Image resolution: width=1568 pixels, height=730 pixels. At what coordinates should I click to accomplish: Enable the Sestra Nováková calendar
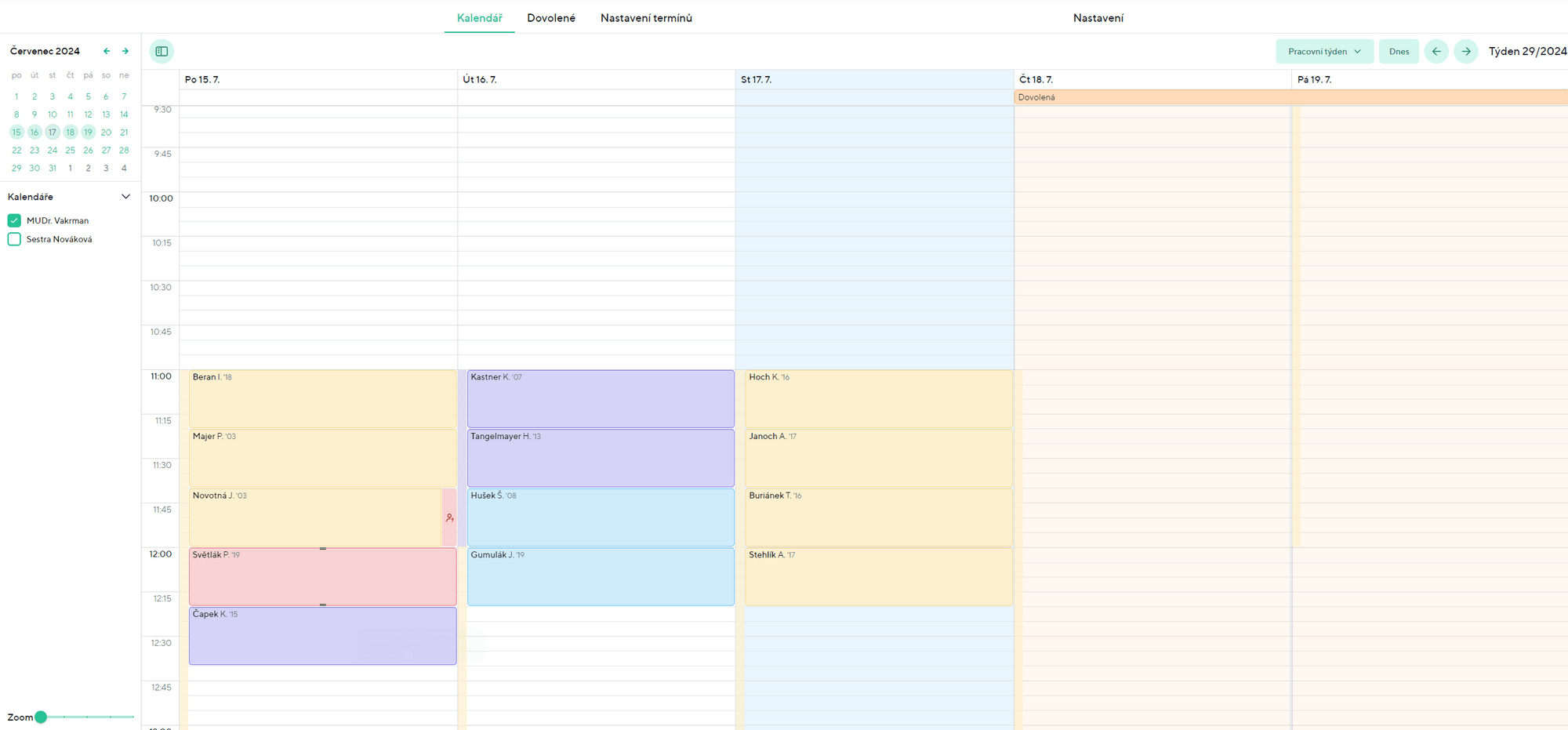click(14, 239)
